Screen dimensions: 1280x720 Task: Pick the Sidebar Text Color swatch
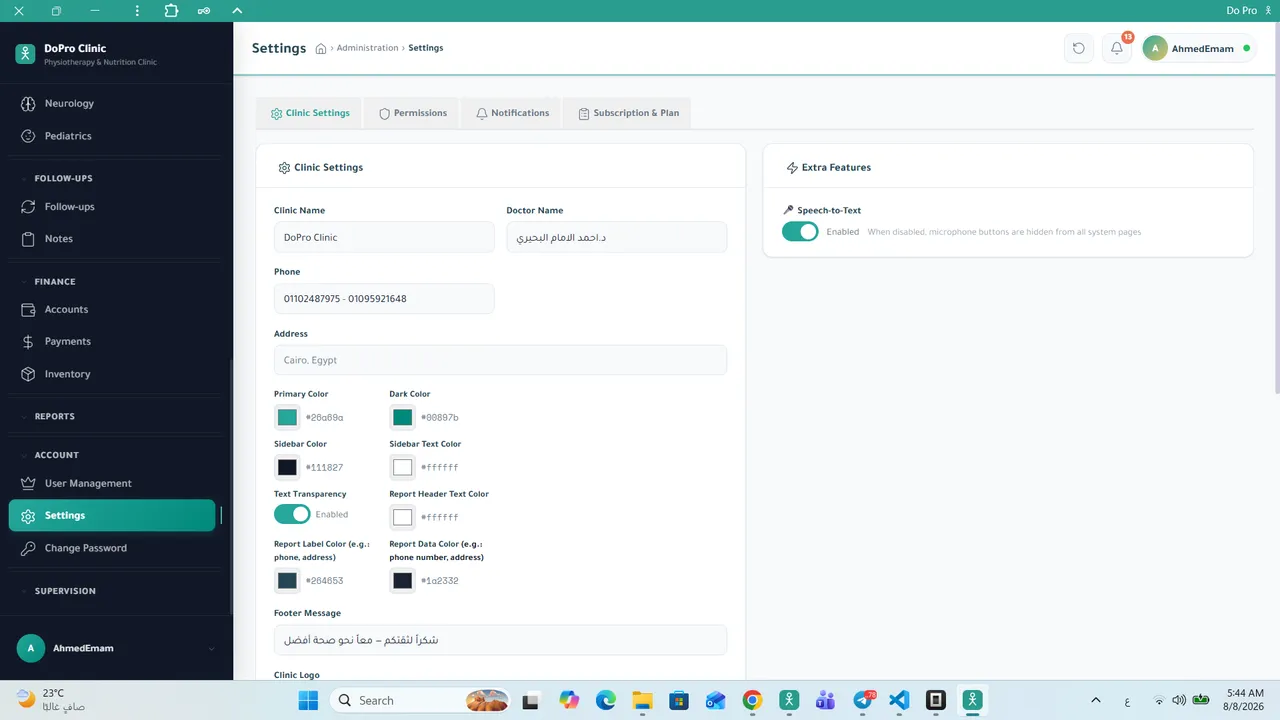click(x=402, y=467)
